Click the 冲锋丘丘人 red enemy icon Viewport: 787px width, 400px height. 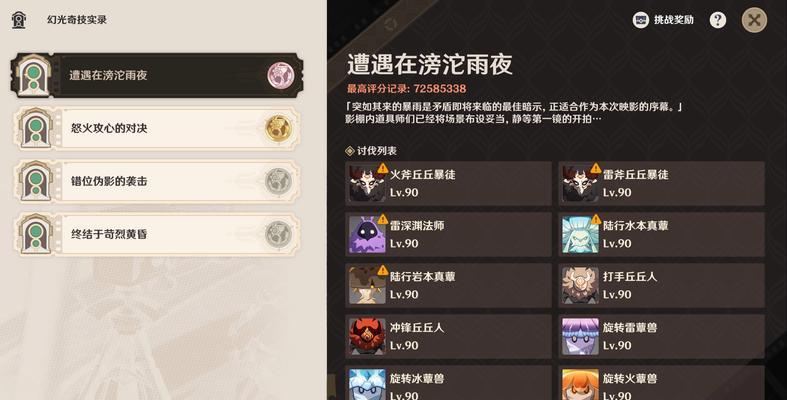pos(367,336)
